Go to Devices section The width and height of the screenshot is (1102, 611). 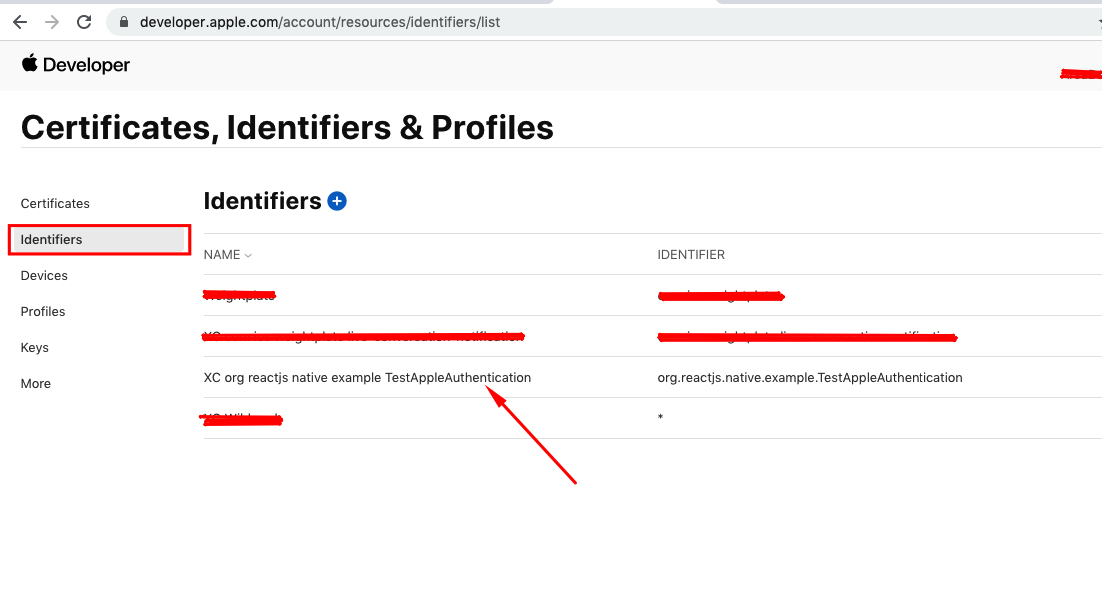pyautogui.click(x=44, y=275)
